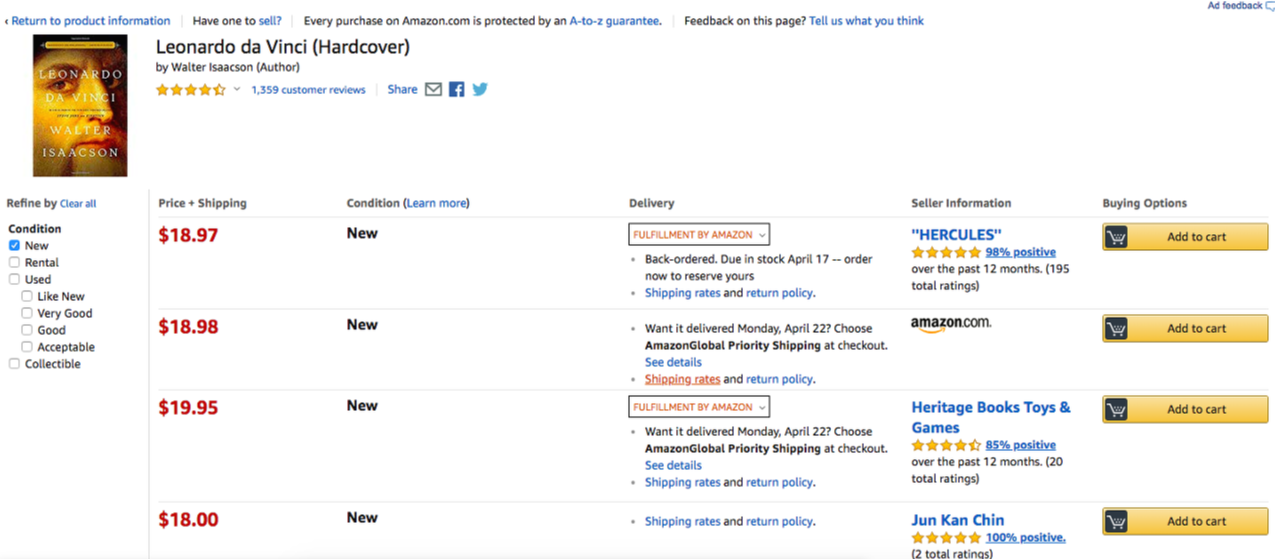Return to product information link
The width and height of the screenshot is (1275, 559).
pos(90,20)
